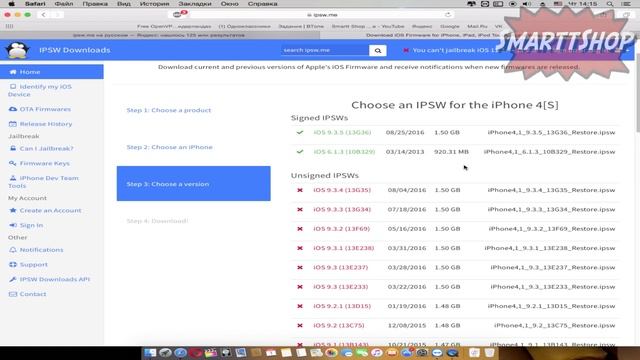Go to Step 1: Choose a product
The height and width of the screenshot is (360, 640).
(x=169, y=110)
